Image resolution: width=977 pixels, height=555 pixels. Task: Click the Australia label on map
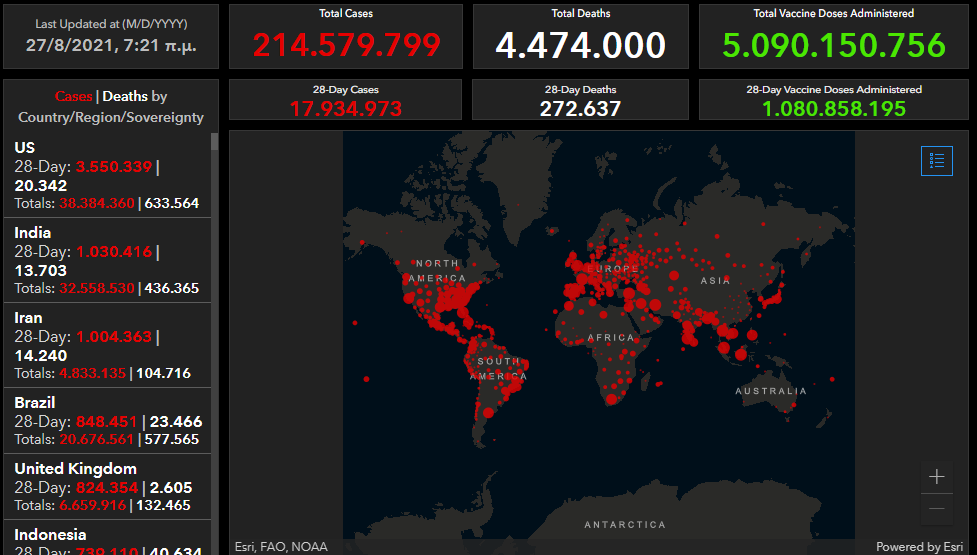coord(770,391)
